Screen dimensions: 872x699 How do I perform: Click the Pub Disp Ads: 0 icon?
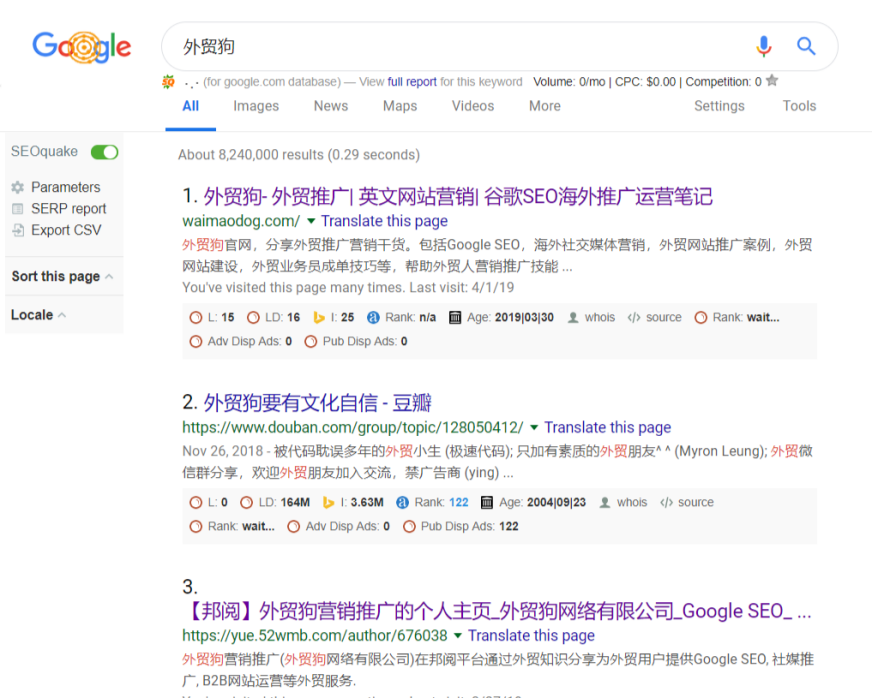[x=311, y=341]
